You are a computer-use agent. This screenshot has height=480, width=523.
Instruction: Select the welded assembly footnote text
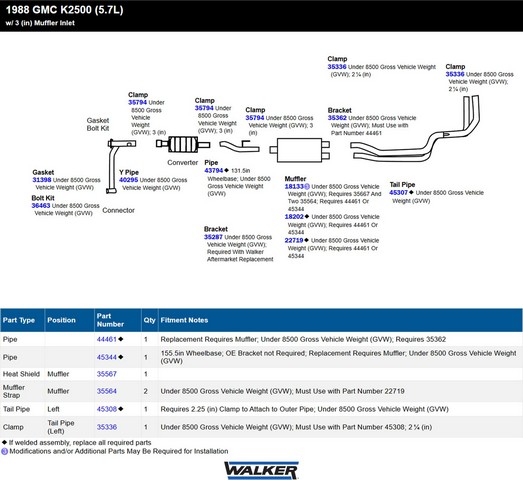point(80,443)
